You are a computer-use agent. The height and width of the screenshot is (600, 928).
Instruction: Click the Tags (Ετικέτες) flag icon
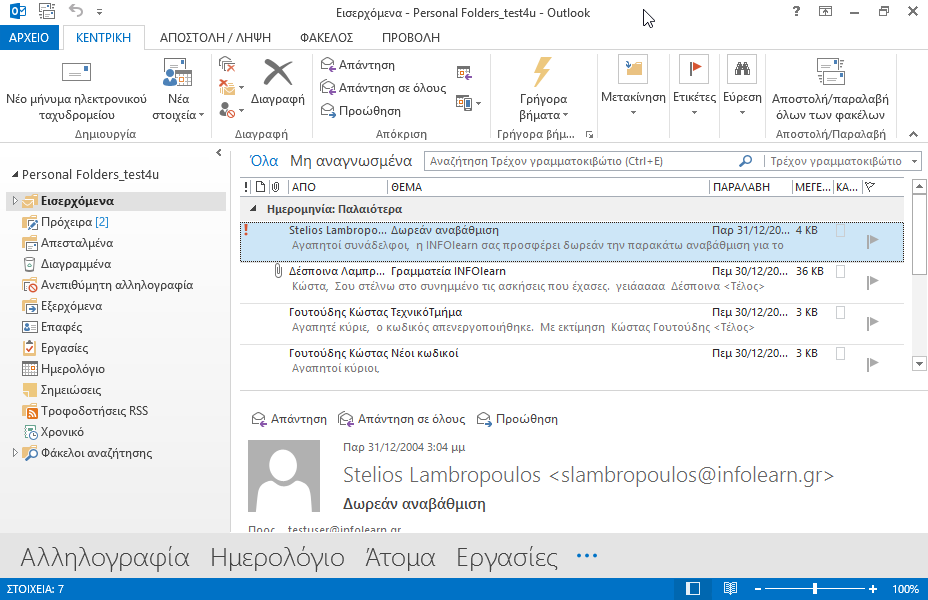click(x=694, y=69)
